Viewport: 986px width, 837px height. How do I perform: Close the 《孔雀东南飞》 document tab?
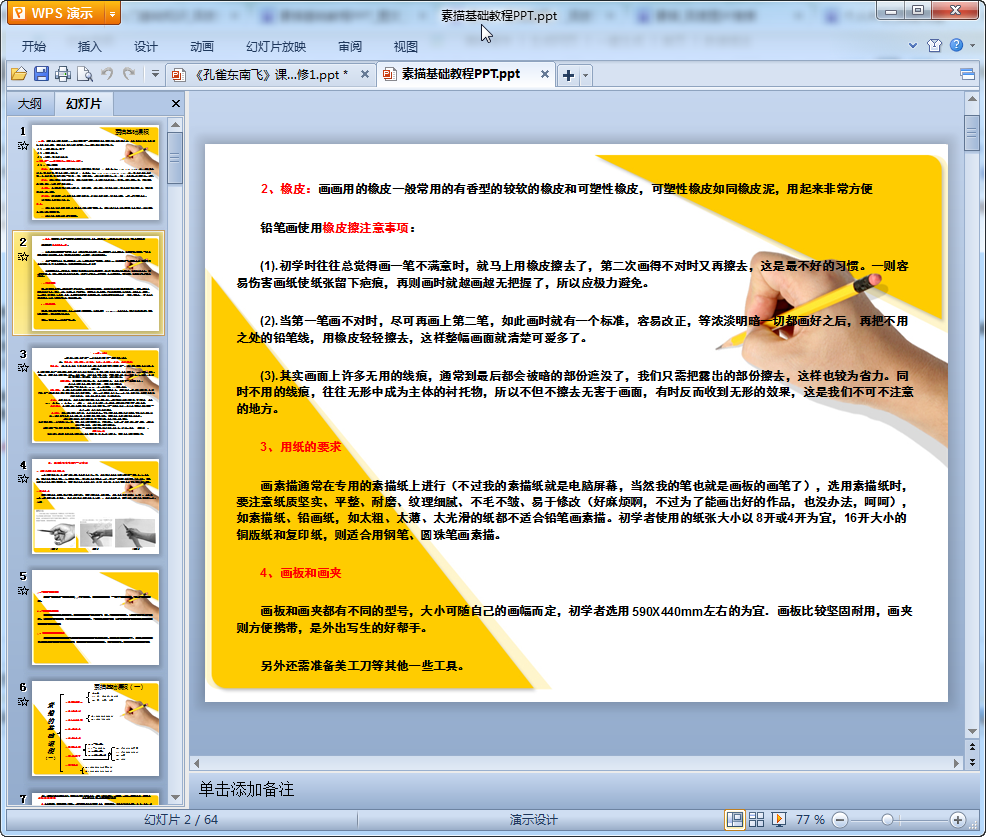pos(365,74)
